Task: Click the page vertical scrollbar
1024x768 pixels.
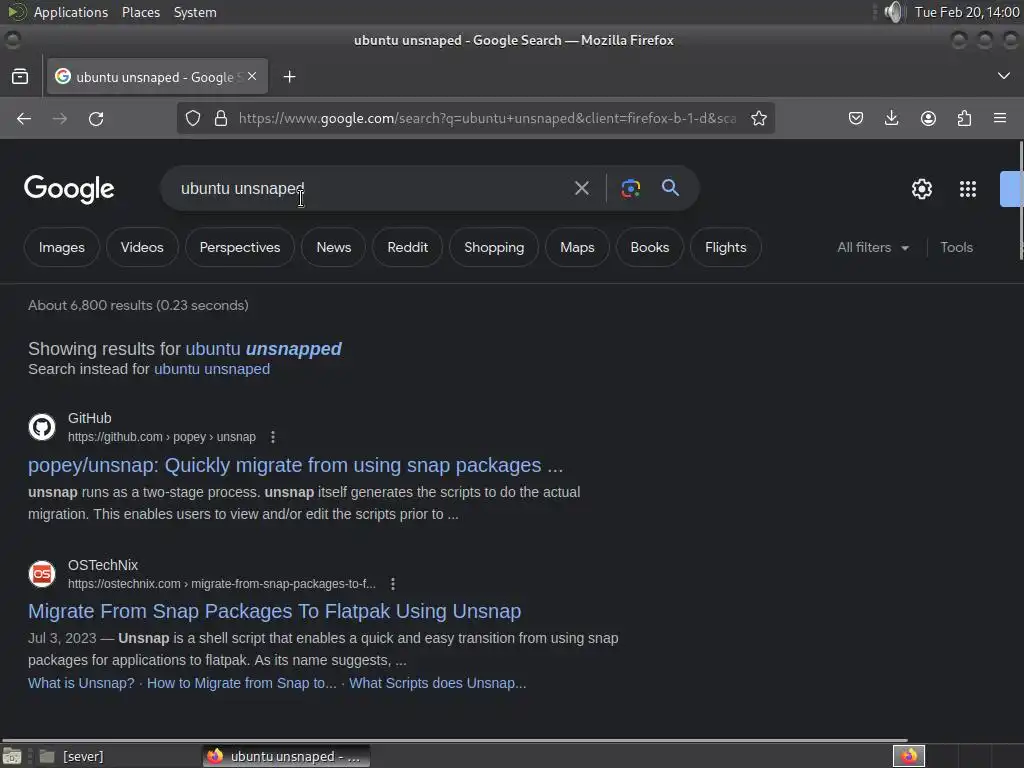Action: 1020,200
